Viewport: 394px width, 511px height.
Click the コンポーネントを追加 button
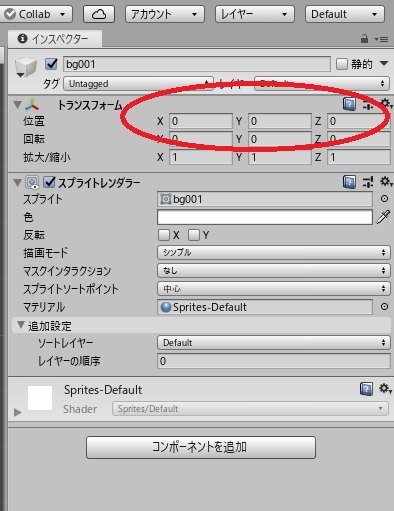[201, 447]
